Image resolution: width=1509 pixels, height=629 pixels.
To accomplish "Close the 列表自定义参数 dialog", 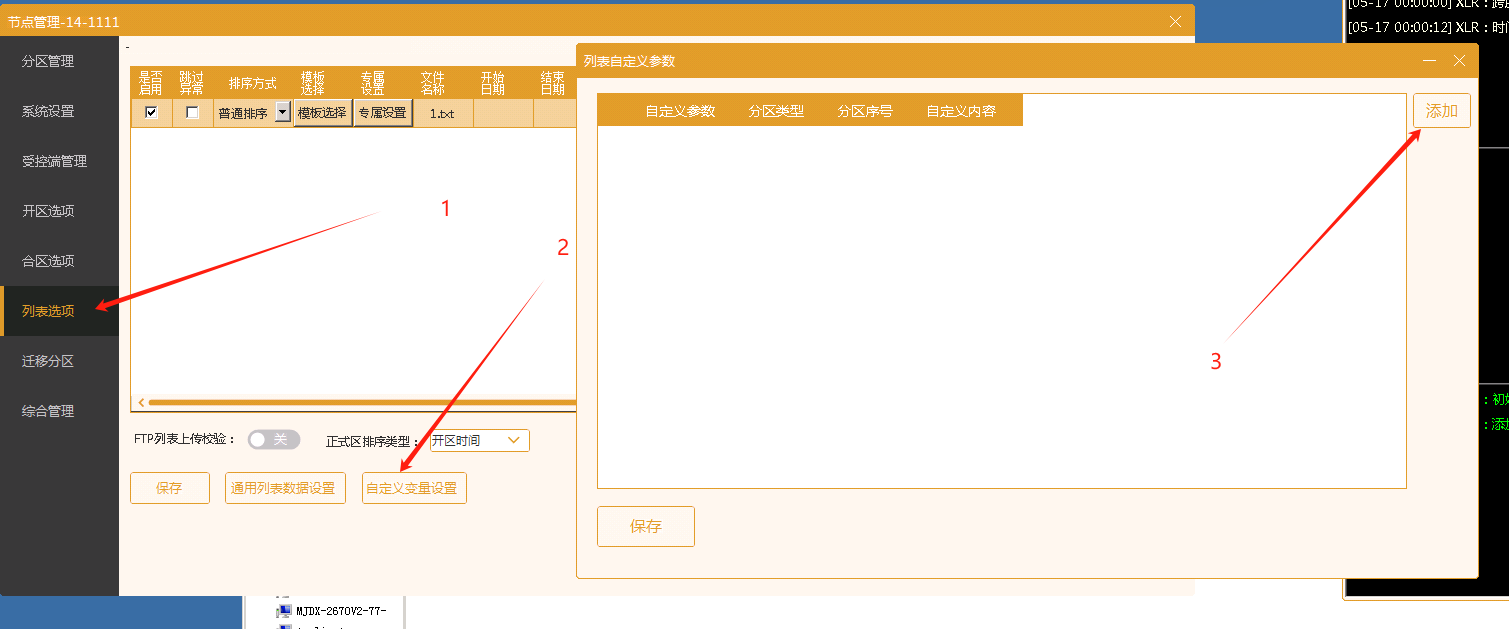I will coord(1459,61).
